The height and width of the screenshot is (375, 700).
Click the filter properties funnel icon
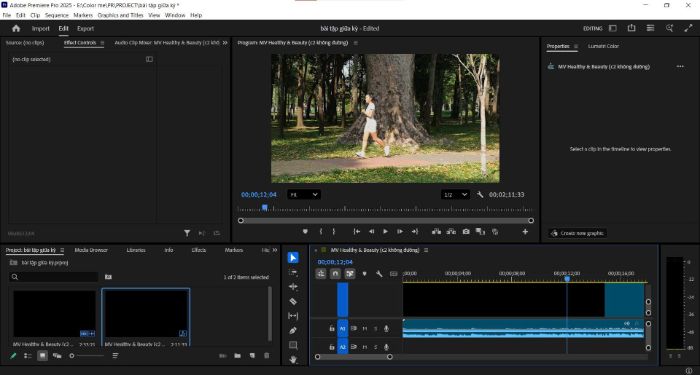(187, 233)
